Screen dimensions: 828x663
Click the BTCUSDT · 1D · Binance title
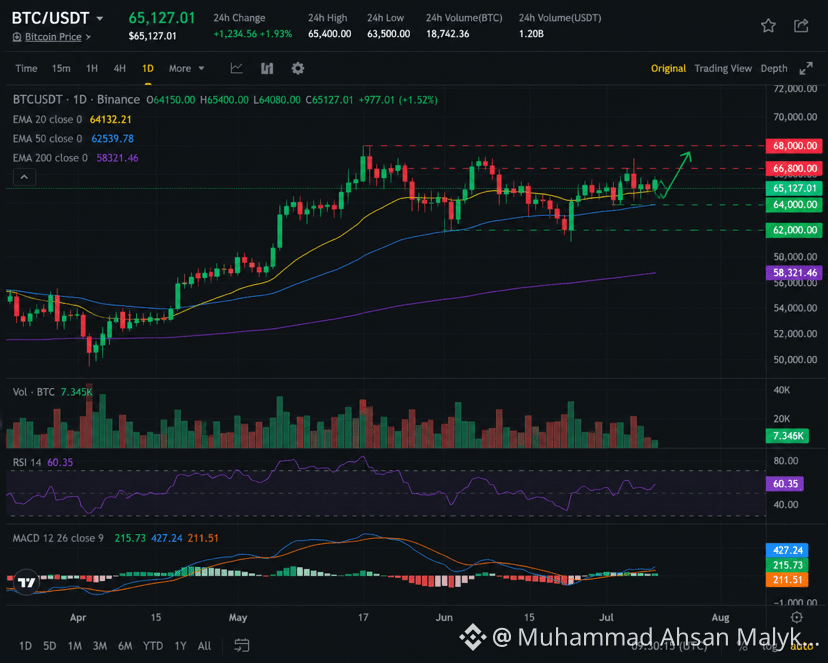click(x=76, y=99)
